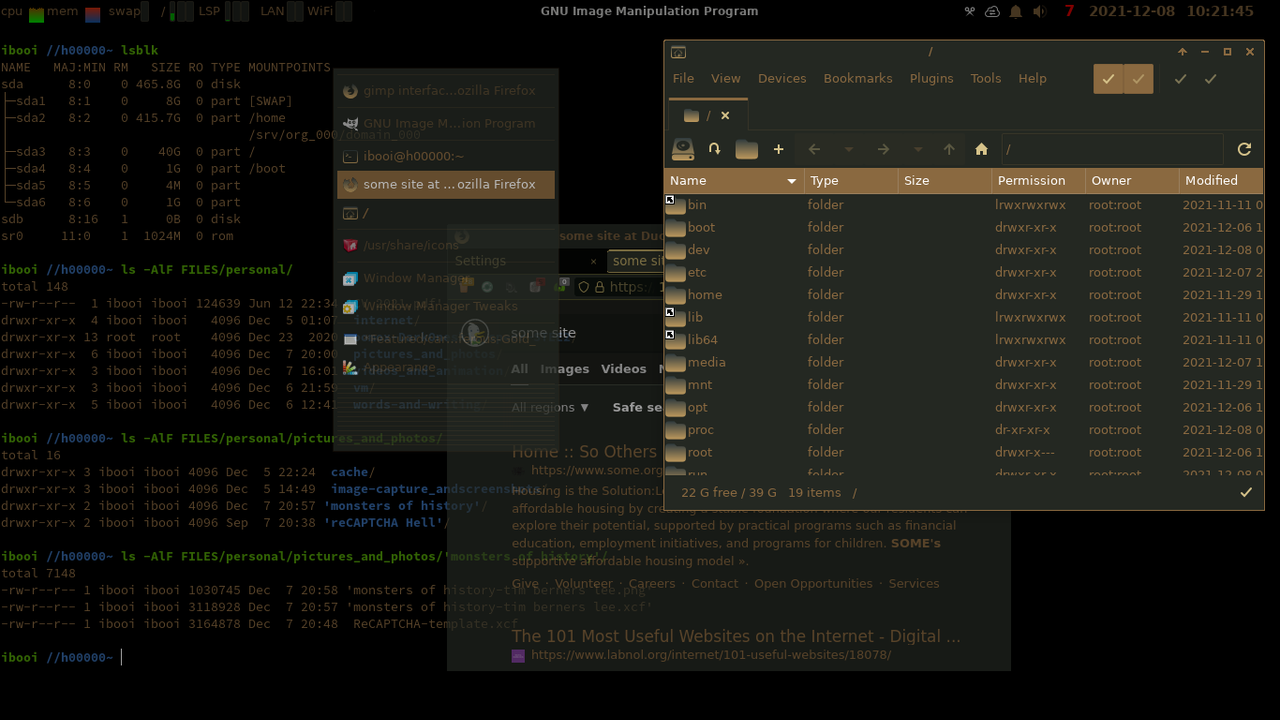Select the lib64 folder

964,340
